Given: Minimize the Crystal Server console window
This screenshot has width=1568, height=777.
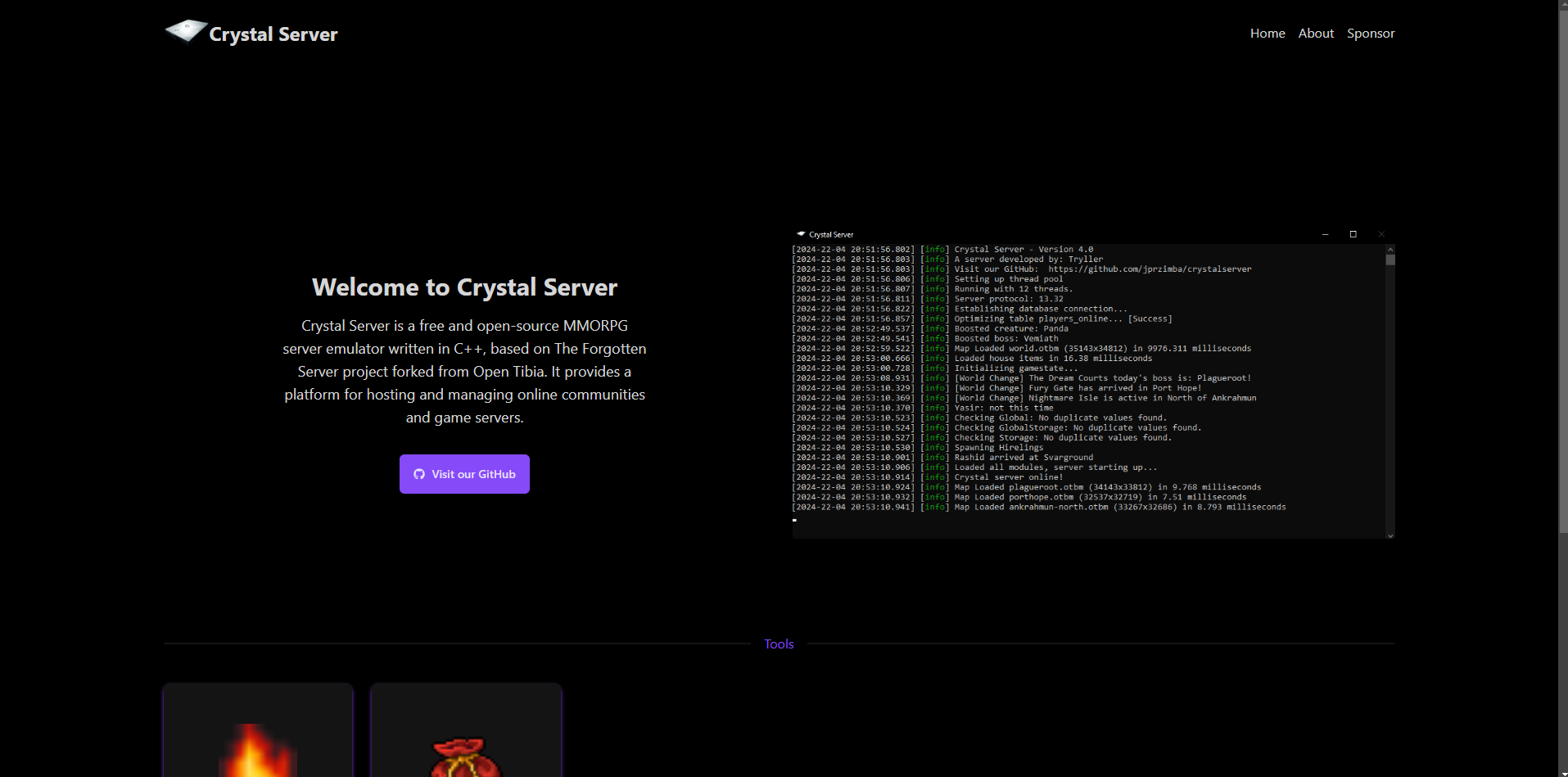Looking at the screenshot, I should 1325,234.
